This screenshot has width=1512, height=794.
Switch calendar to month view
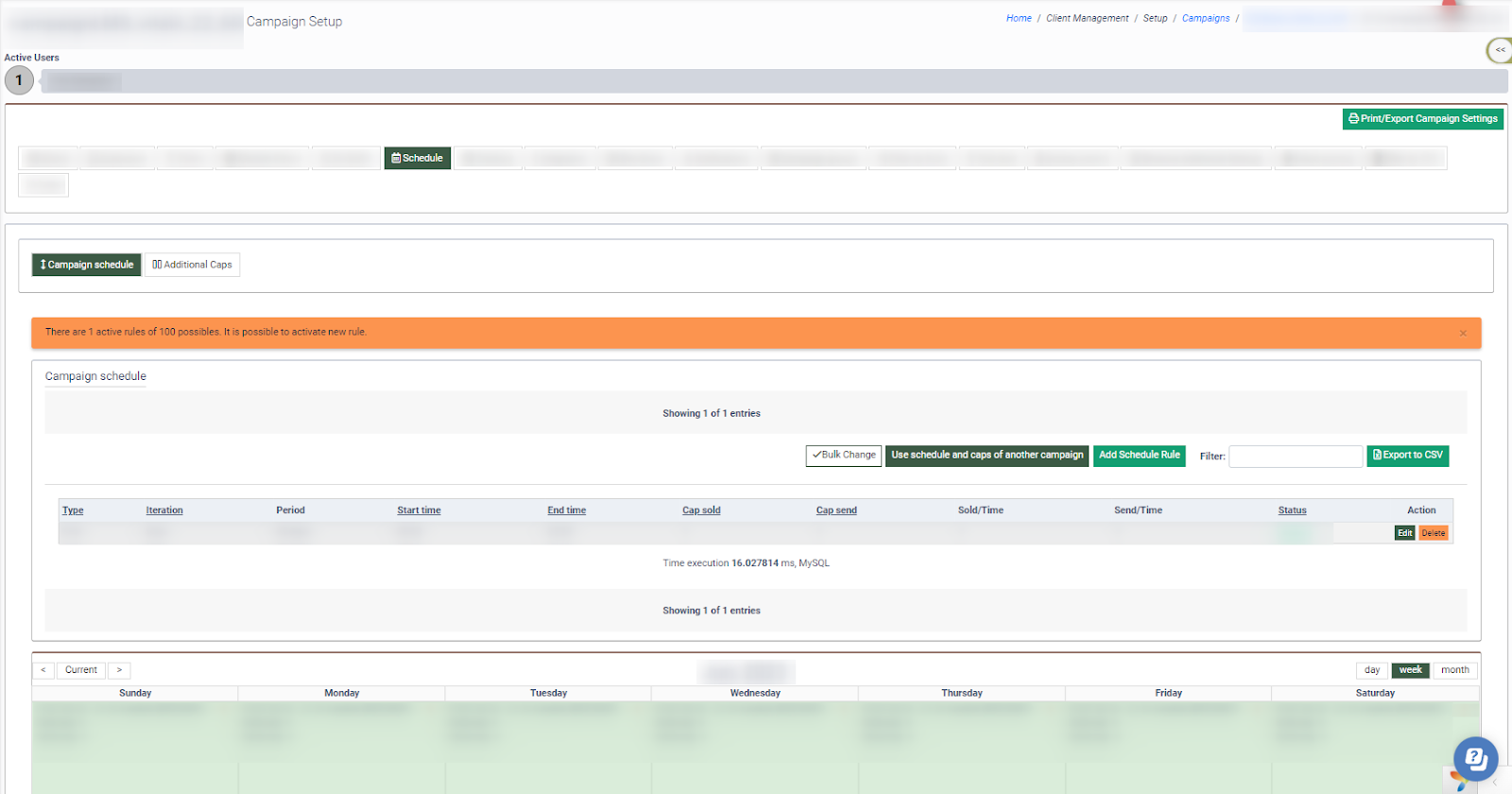click(1454, 670)
